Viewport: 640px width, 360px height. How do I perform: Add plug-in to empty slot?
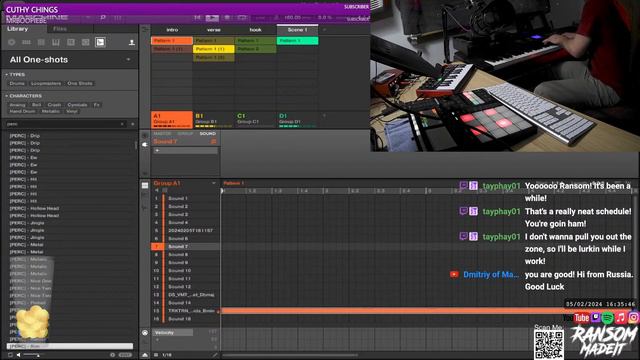pos(185,151)
